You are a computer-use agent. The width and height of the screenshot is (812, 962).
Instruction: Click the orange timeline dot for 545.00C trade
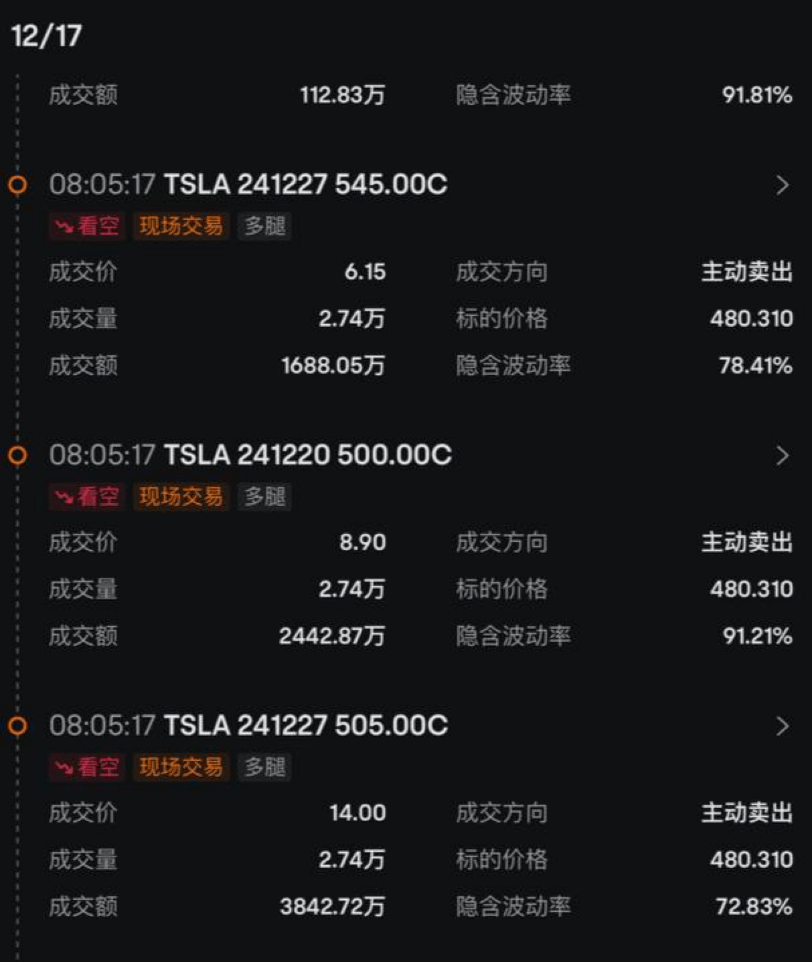point(17,185)
